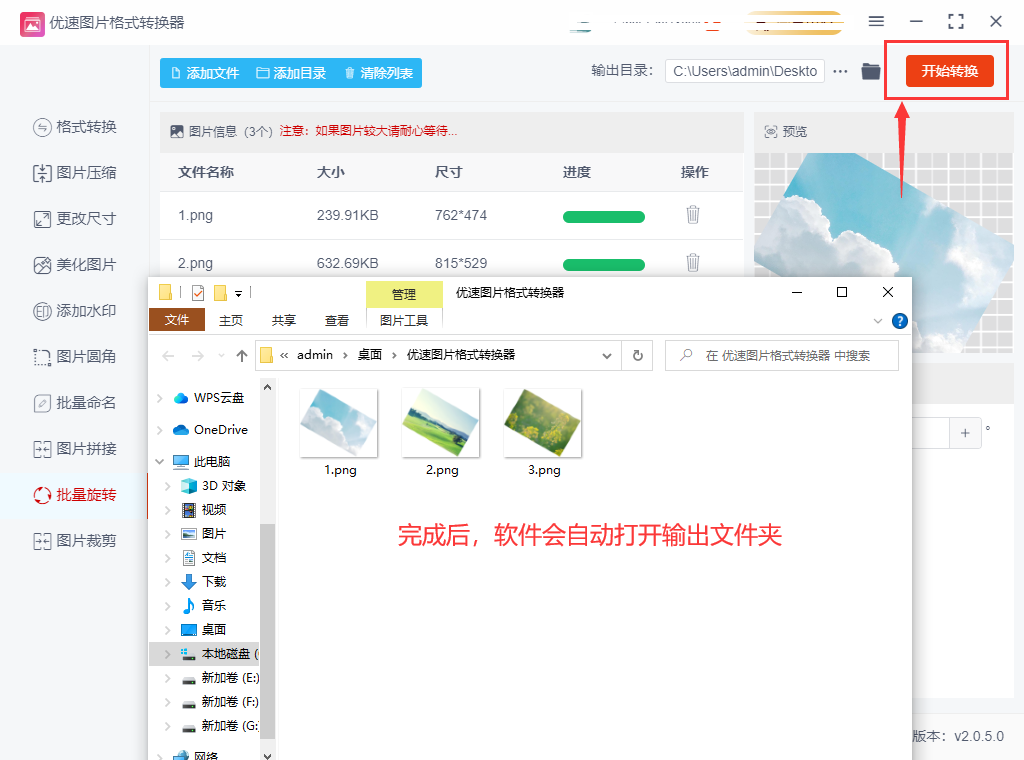
Task: Expand 3D 对象 tree node
Action: 168,486
